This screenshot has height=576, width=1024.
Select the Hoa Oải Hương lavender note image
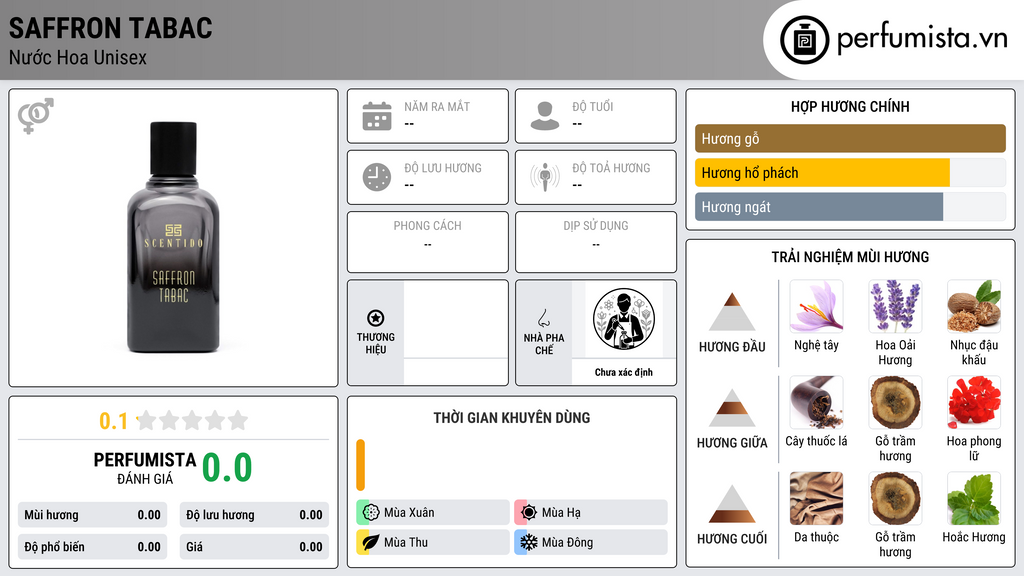click(x=895, y=306)
